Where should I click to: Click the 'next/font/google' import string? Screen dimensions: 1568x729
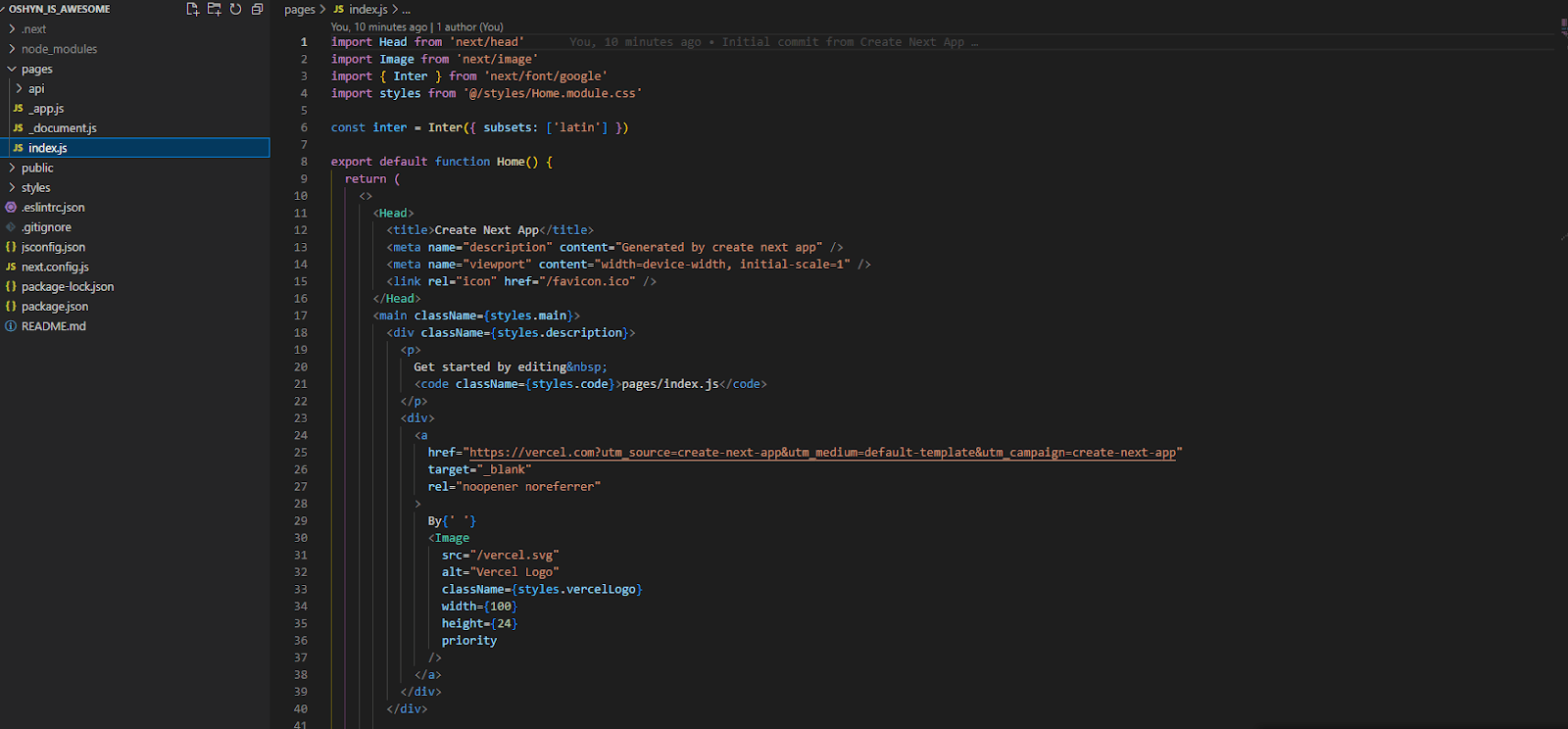click(546, 76)
